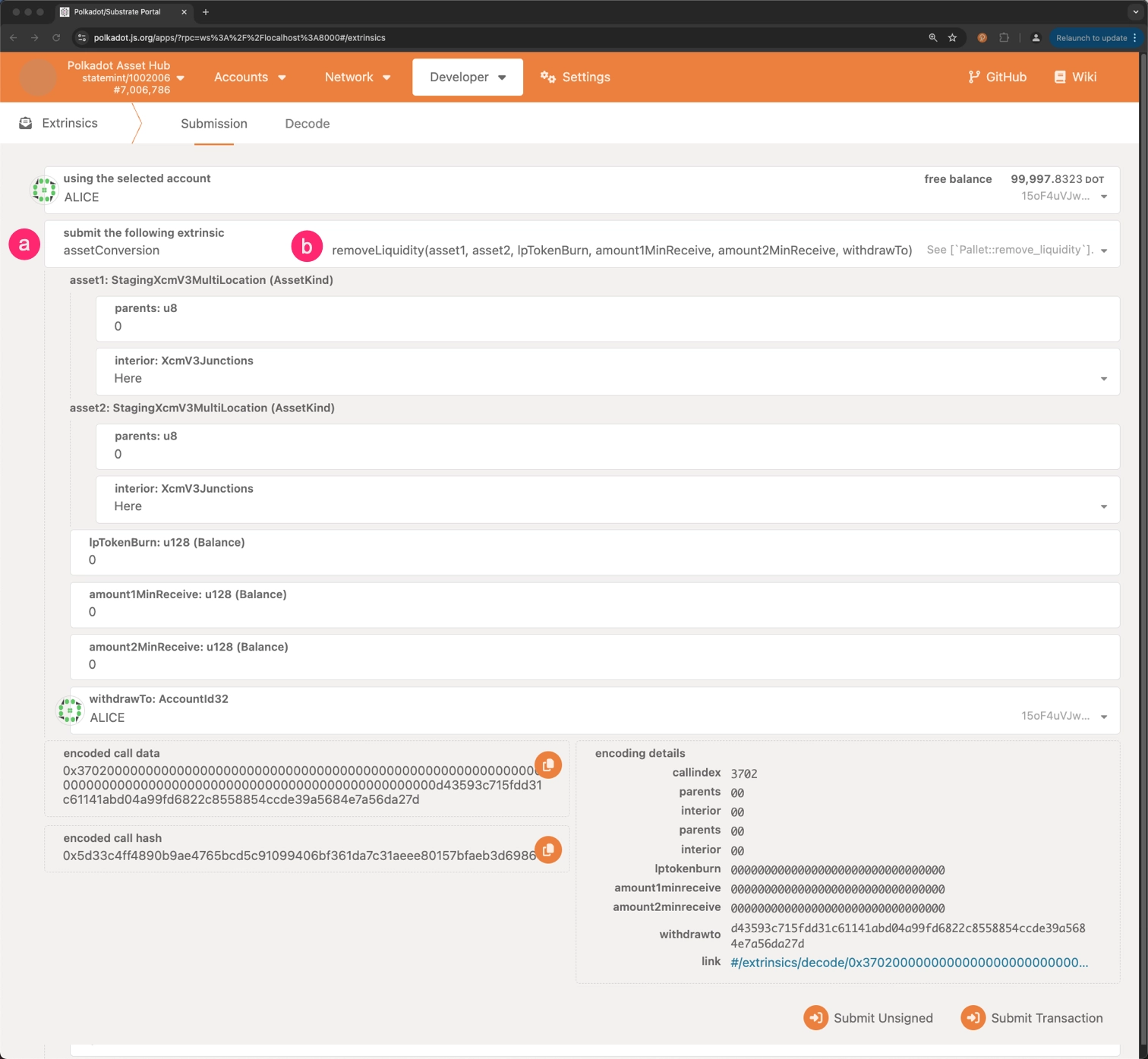Viewport: 1148px width, 1059px height.
Task: Click the bookmark star icon in address bar
Action: [x=952, y=38]
